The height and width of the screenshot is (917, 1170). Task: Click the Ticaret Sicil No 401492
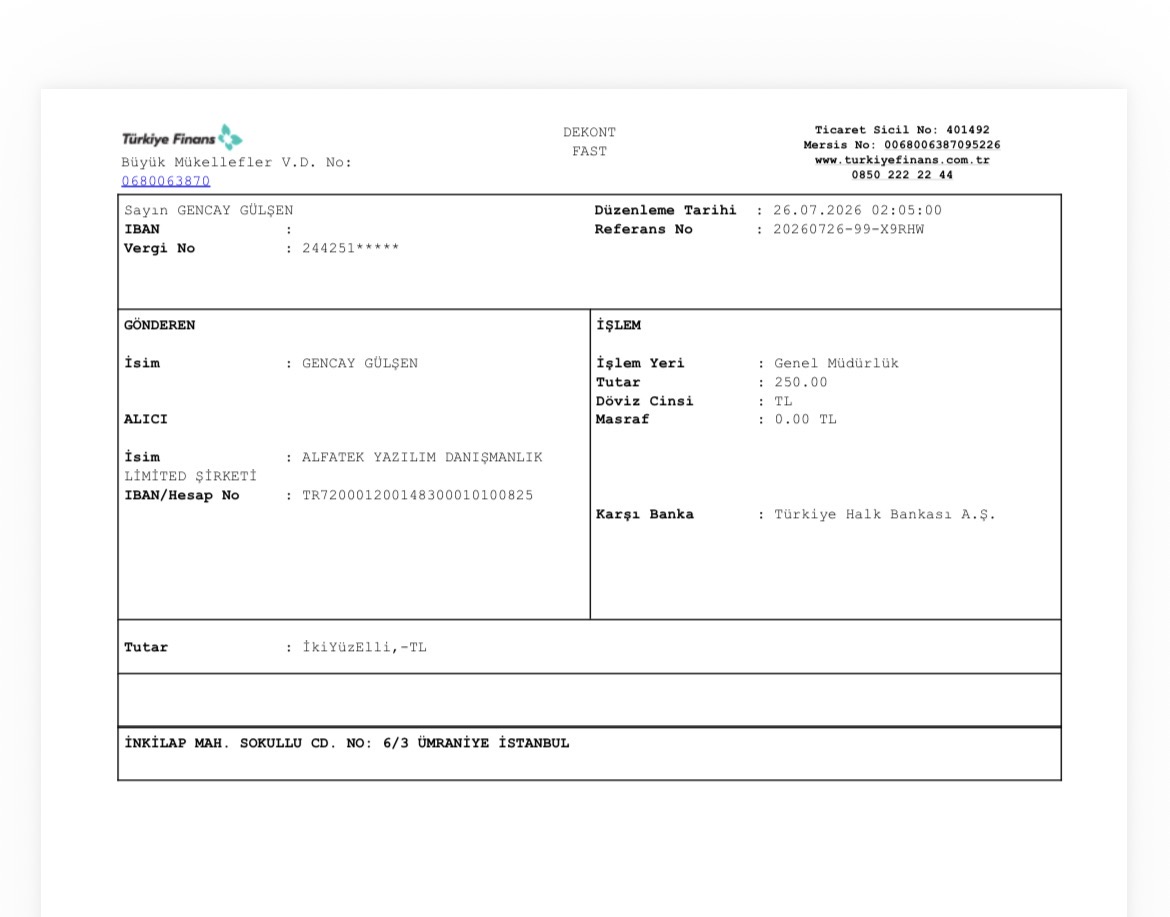(968, 130)
